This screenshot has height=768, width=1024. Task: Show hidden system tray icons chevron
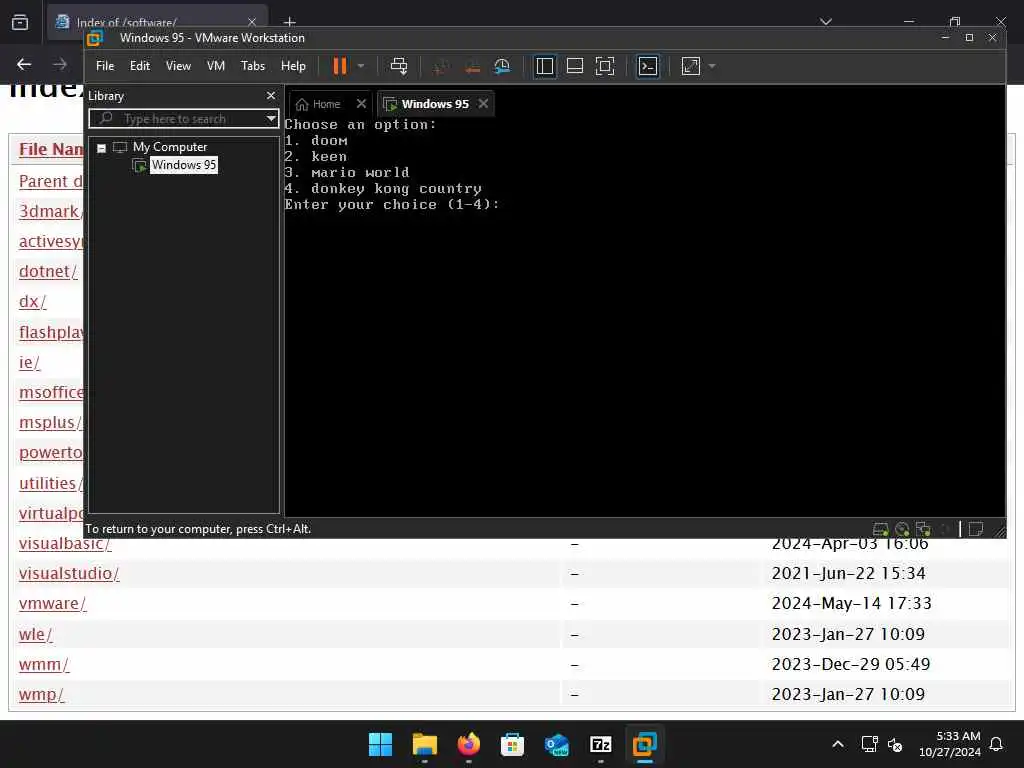[x=838, y=744]
